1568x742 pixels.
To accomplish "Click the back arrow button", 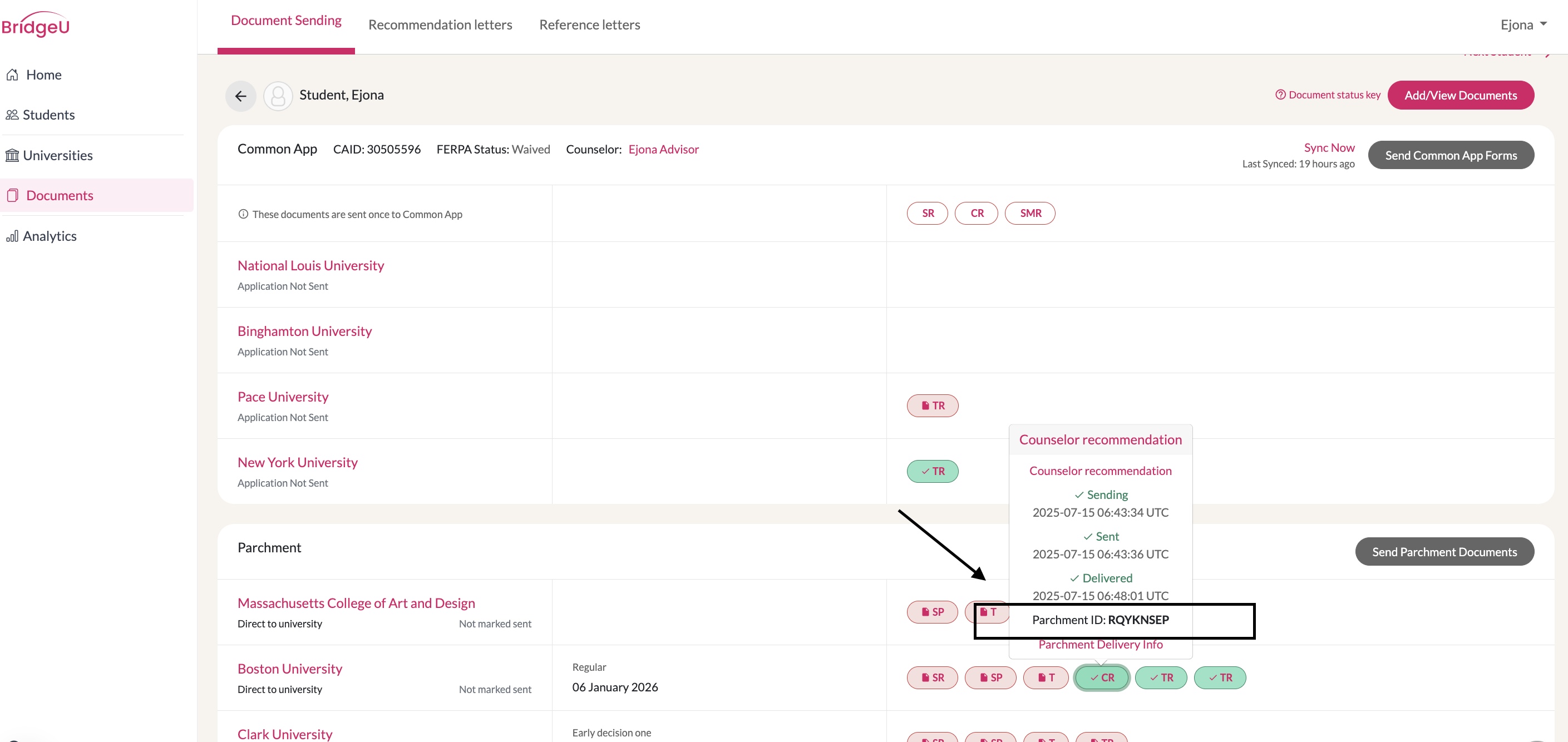I will coord(240,96).
